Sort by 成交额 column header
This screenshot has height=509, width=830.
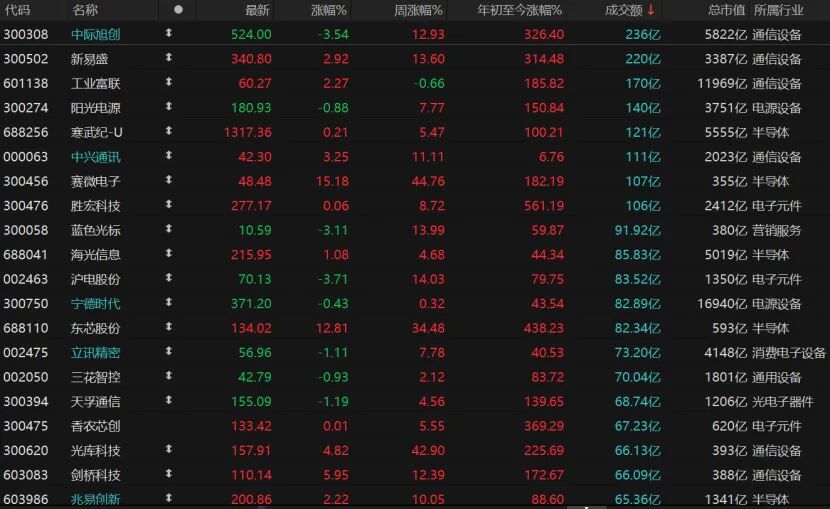click(x=624, y=10)
